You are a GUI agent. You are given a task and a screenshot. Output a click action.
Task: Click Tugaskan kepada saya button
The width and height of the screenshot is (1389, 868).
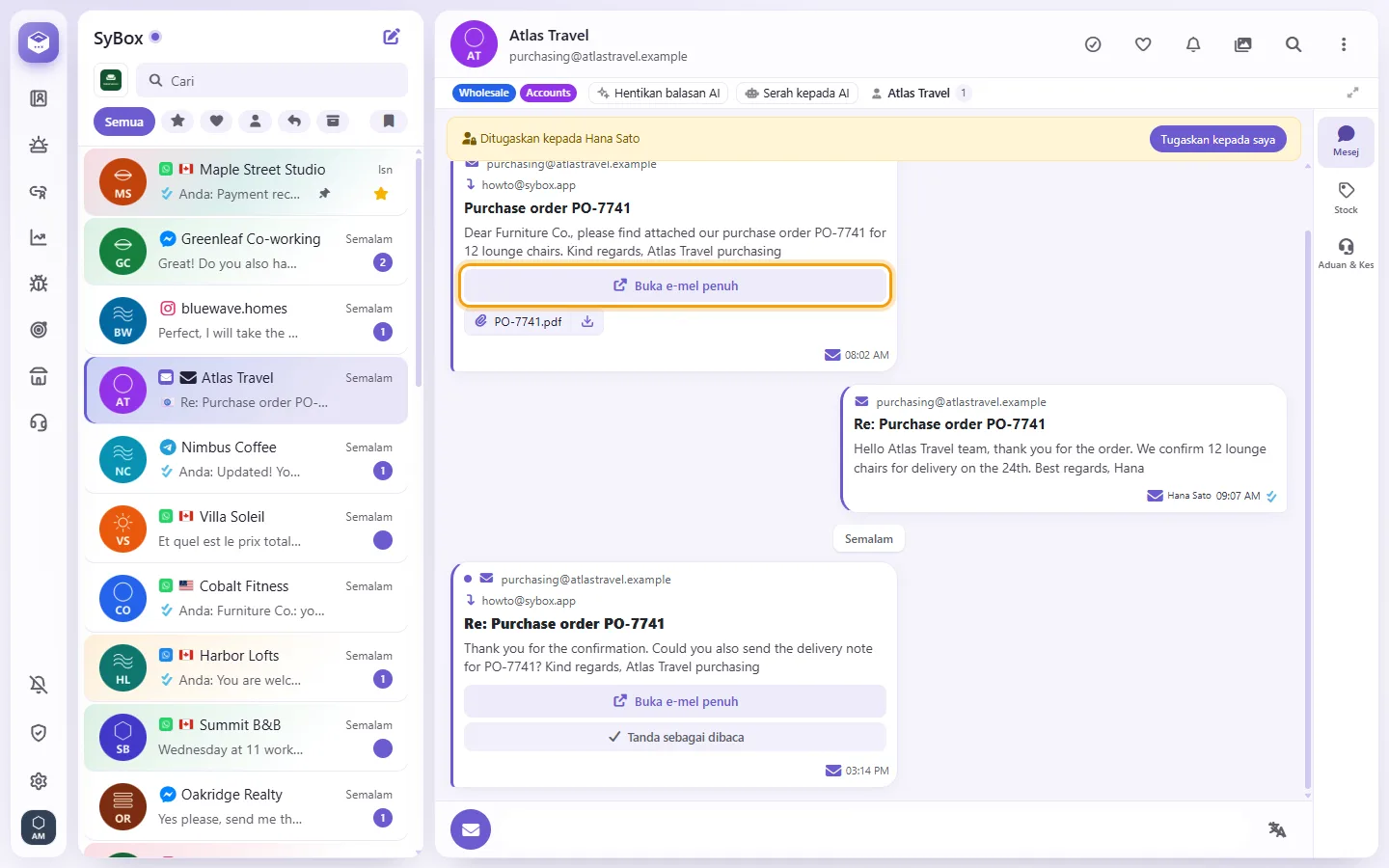[1218, 139]
